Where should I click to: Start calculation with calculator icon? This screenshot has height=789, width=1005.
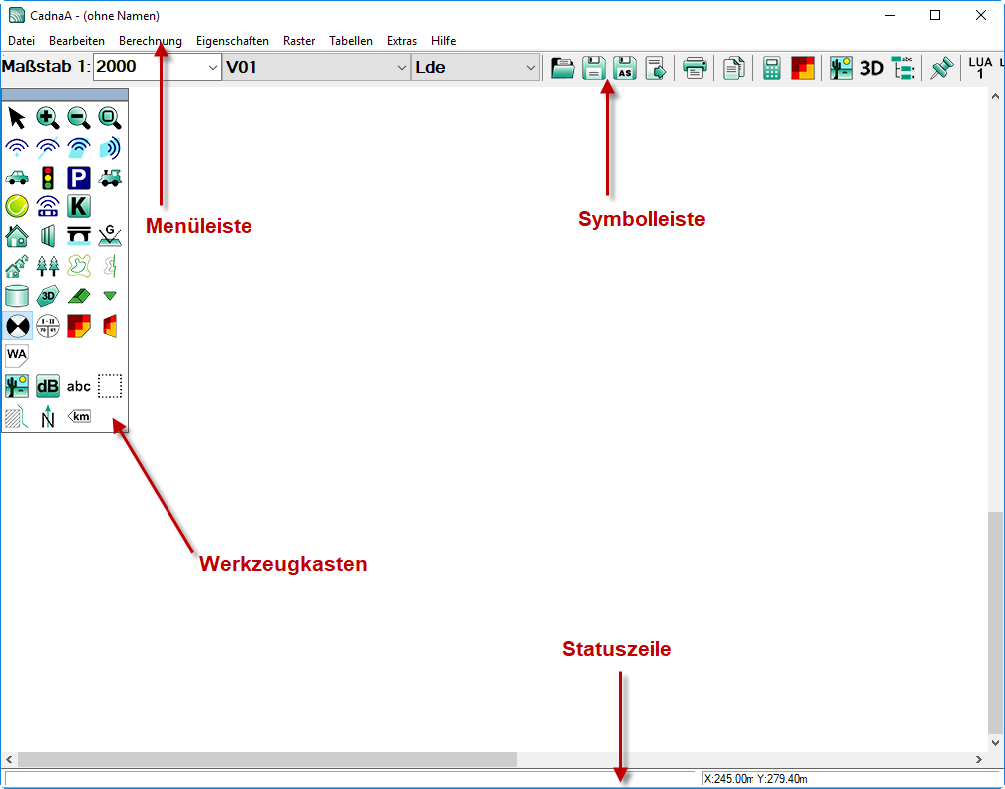click(772, 67)
